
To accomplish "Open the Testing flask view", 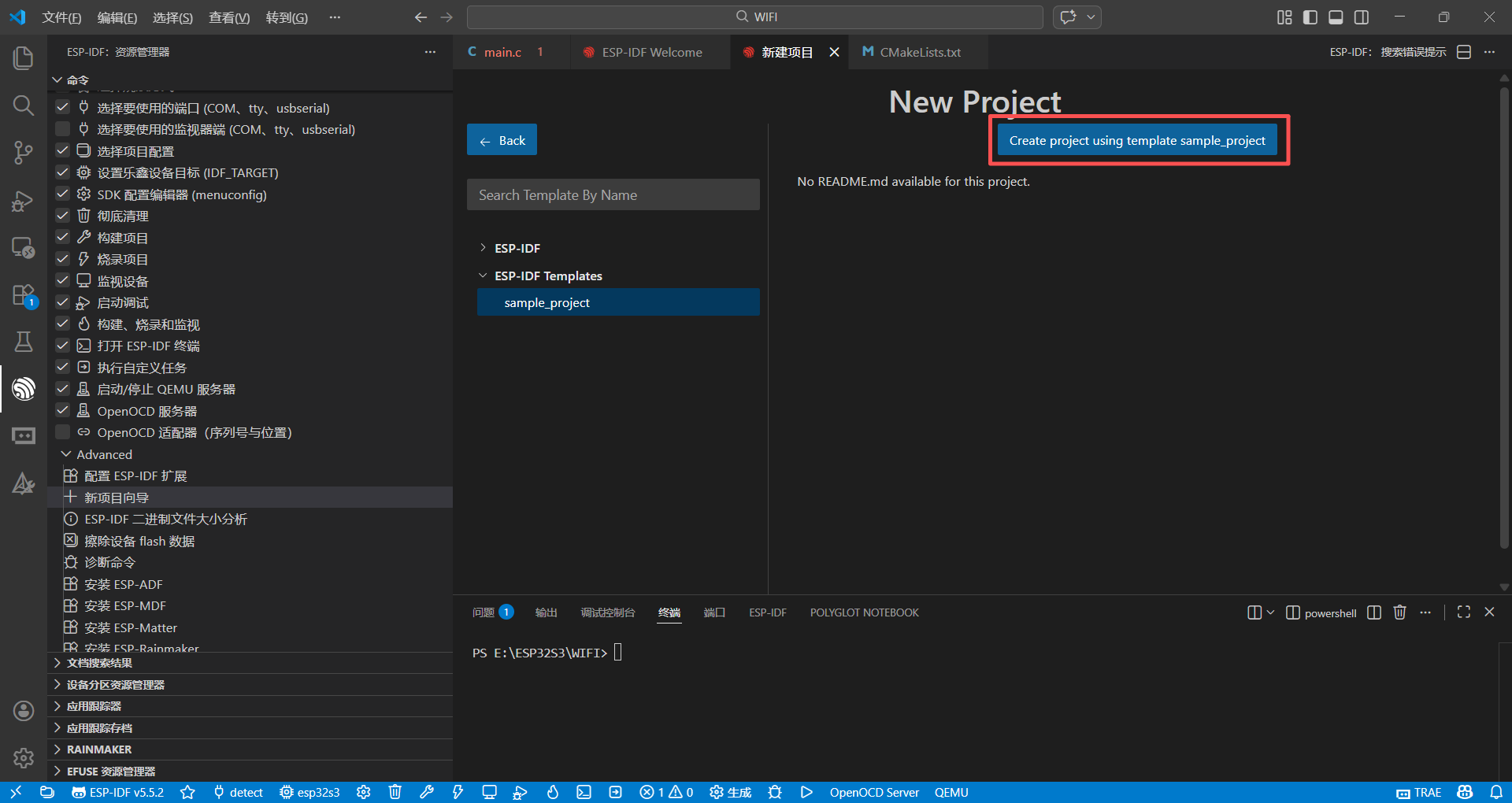I will click(24, 341).
